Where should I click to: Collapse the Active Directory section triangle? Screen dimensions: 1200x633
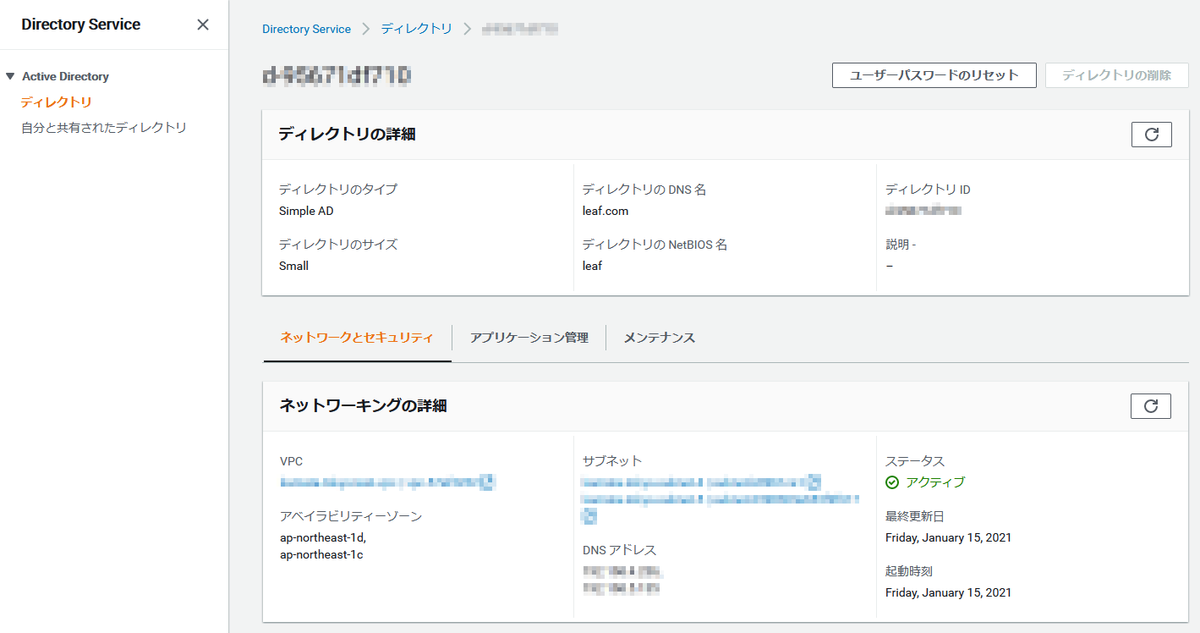10,76
